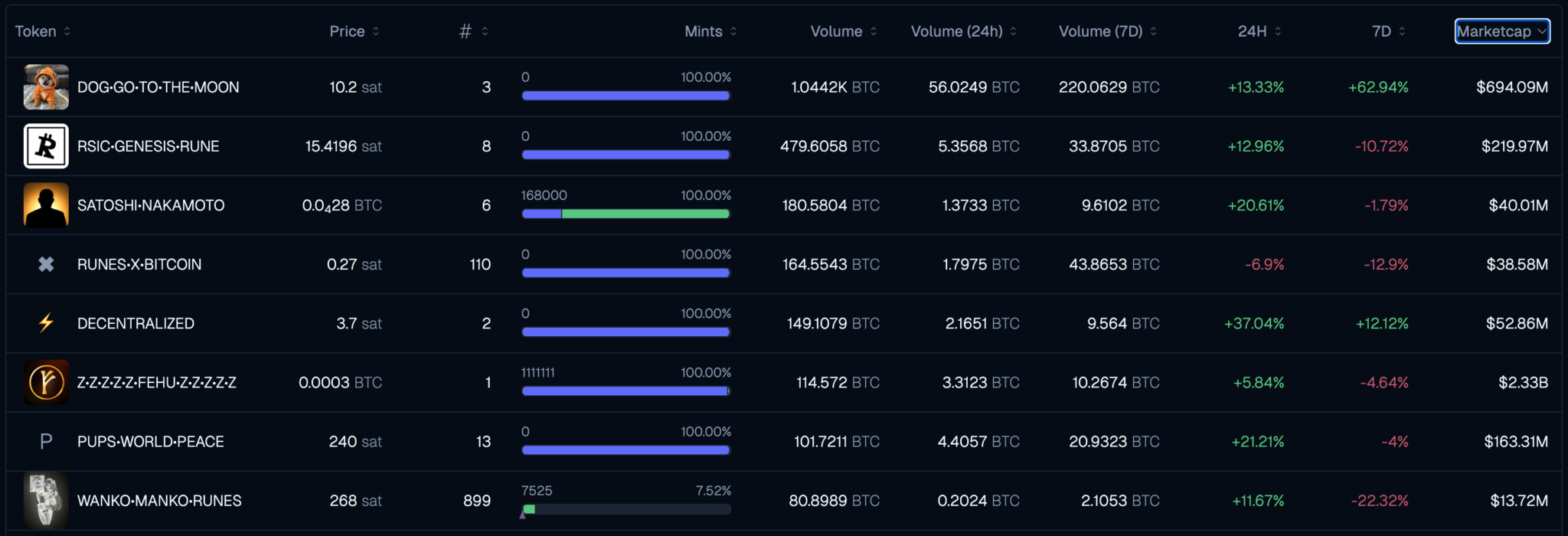Sort by the Volume (7D) column header
This screenshot has height=536, width=1568.
[x=1107, y=31]
